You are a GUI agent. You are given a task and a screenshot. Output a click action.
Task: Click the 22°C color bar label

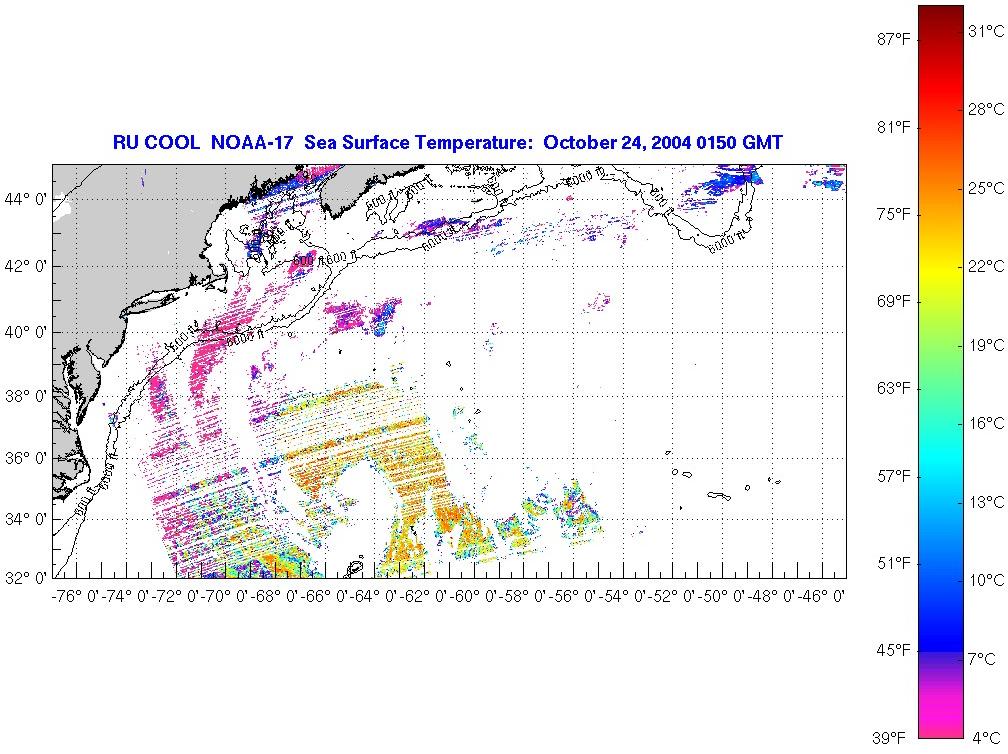[986, 267]
